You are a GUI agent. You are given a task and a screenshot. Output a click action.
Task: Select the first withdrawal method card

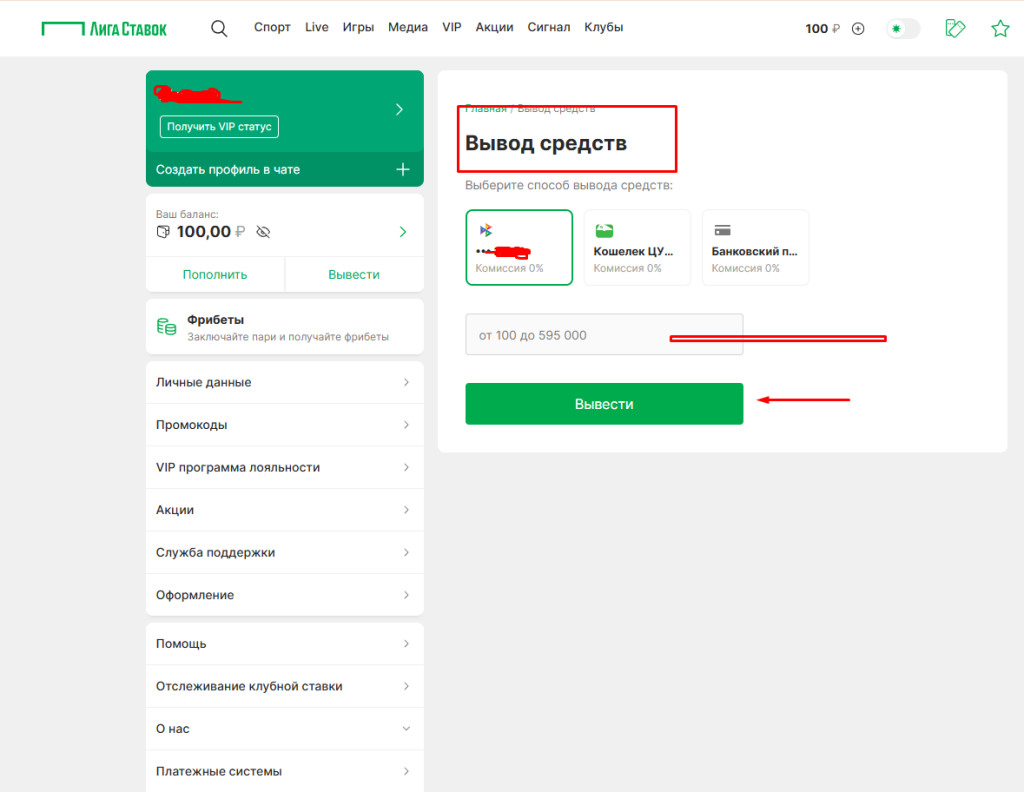tap(519, 247)
